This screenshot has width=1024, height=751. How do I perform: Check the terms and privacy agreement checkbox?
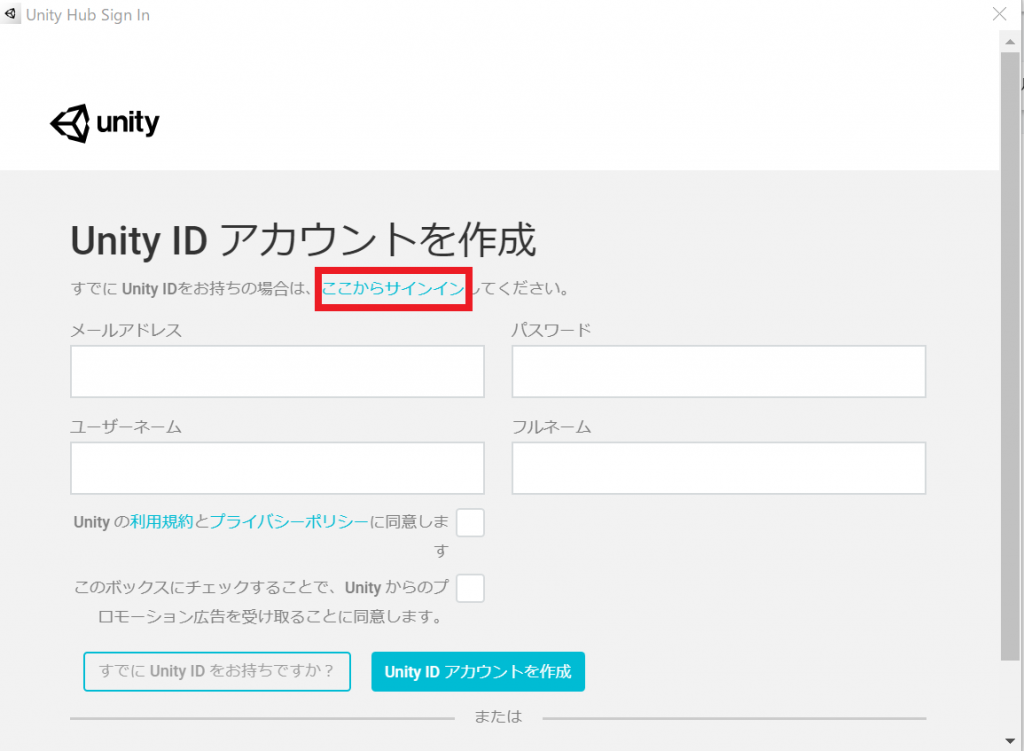(x=470, y=522)
